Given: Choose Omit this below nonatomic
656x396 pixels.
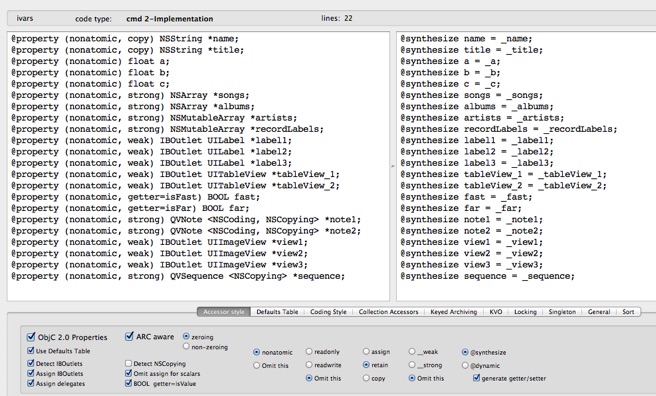Looking at the screenshot, I should tap(256, 365).
